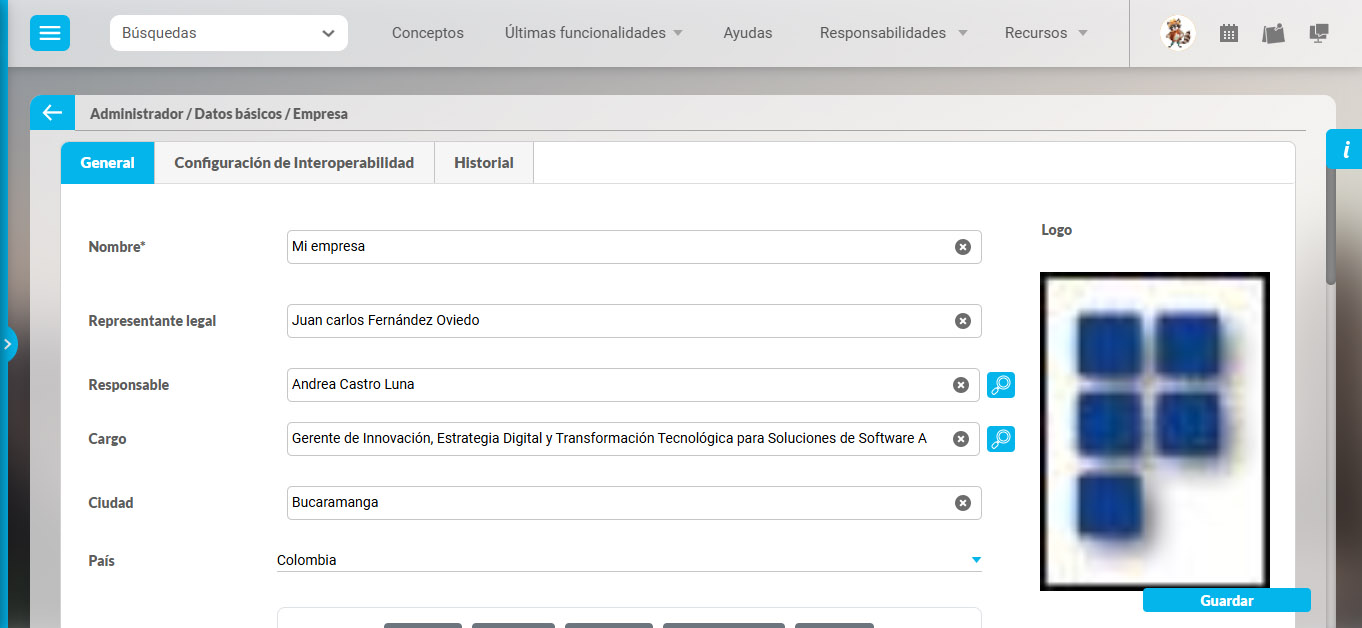Open the user avatar profile
1362x628 pixels.
coord(1177,33)
